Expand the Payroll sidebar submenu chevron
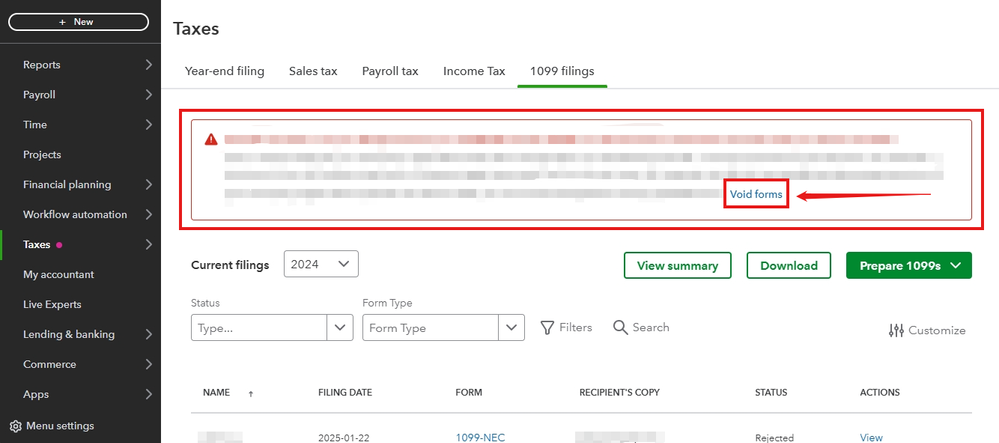 (148, 95)
